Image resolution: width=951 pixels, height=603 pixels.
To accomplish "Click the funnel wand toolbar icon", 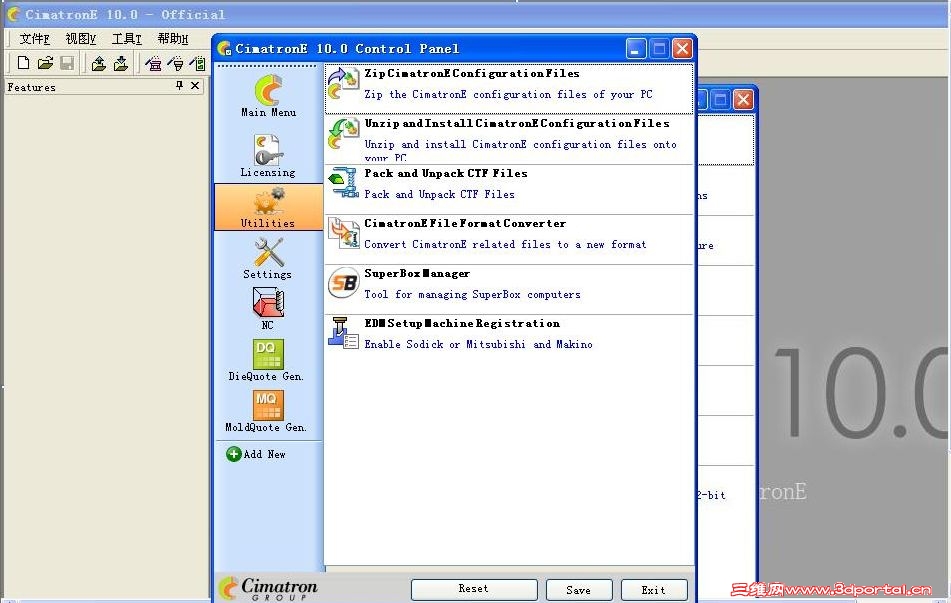I will click(x=176, y=63).
